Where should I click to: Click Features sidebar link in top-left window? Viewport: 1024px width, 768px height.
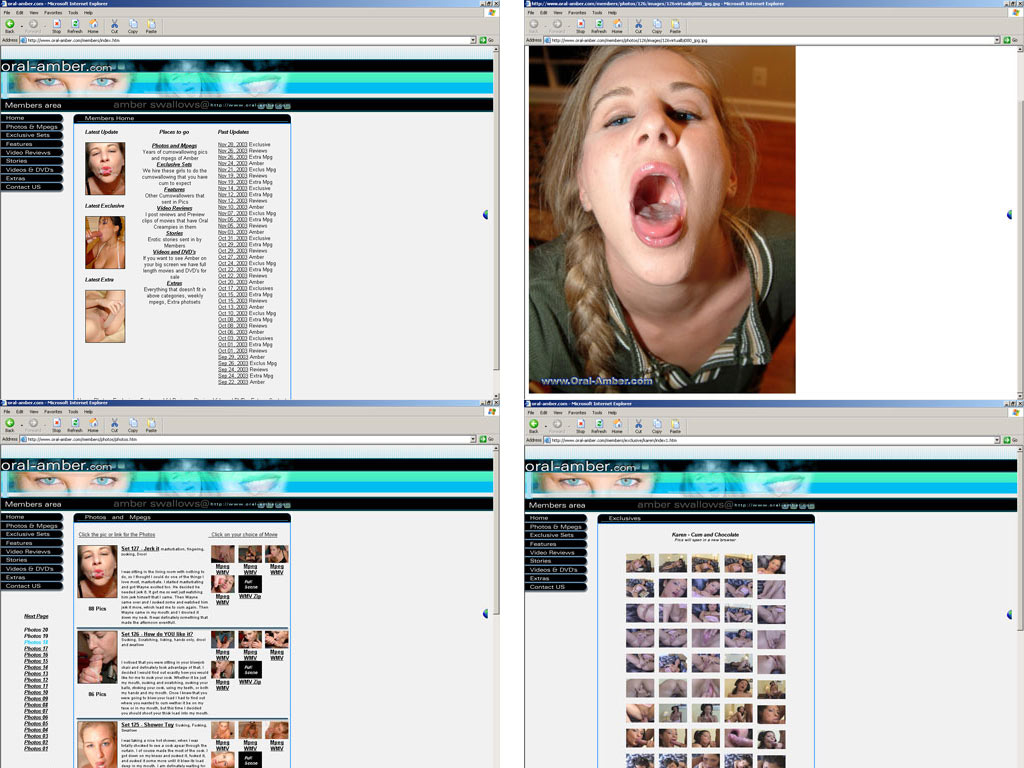[31, 144]
